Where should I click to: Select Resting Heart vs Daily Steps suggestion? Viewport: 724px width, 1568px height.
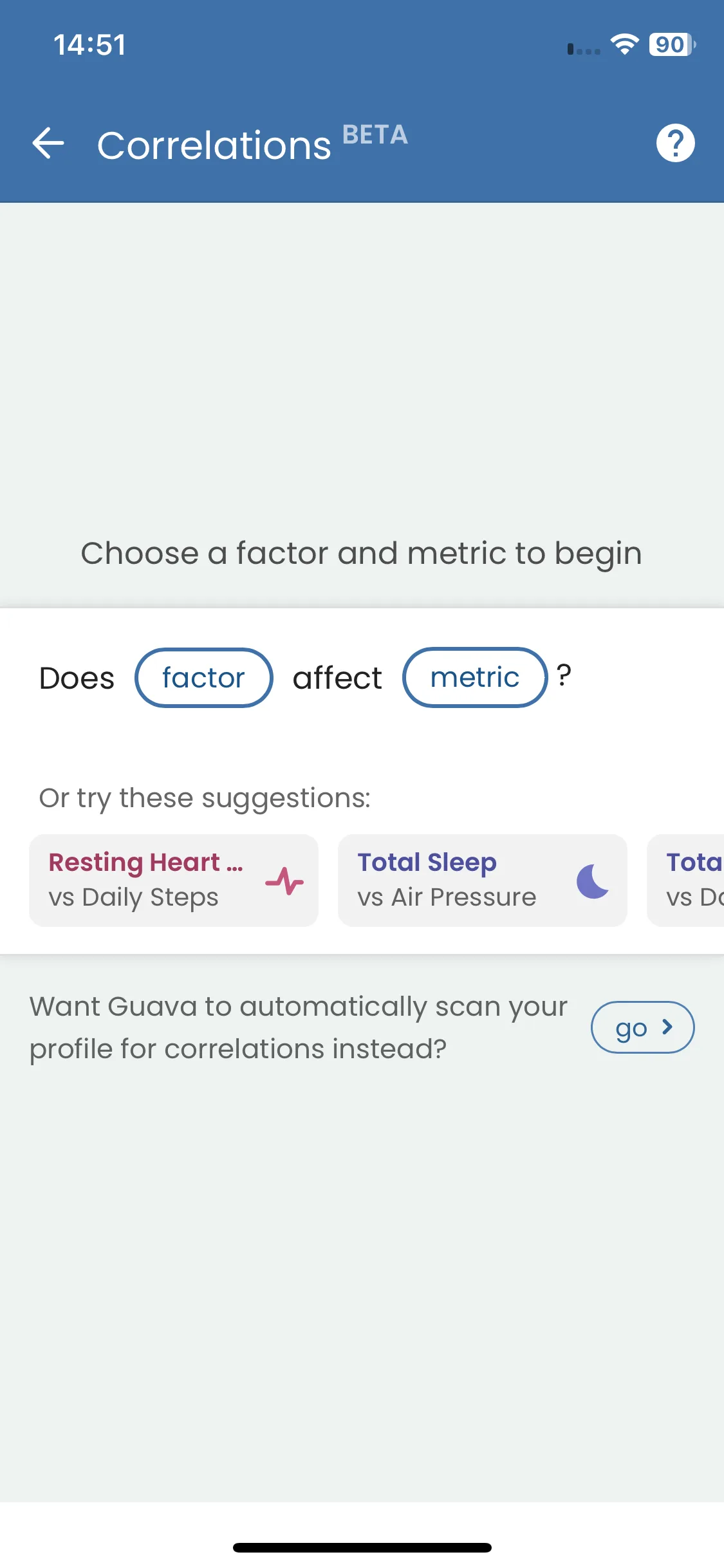pyautogui.click(x=148, y=881)
